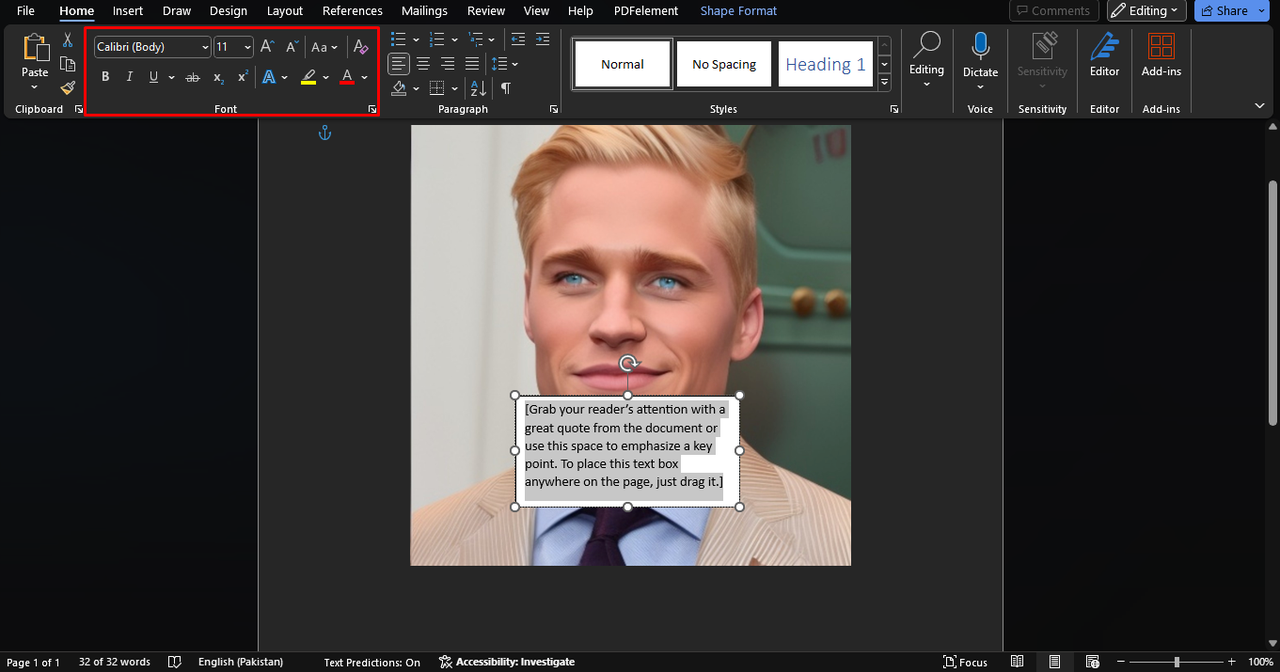This screenshot has width=1280, height=672.
Task: Click the 32 of 32 words counter
Action: pyautogui.click(x=115, y=662)
